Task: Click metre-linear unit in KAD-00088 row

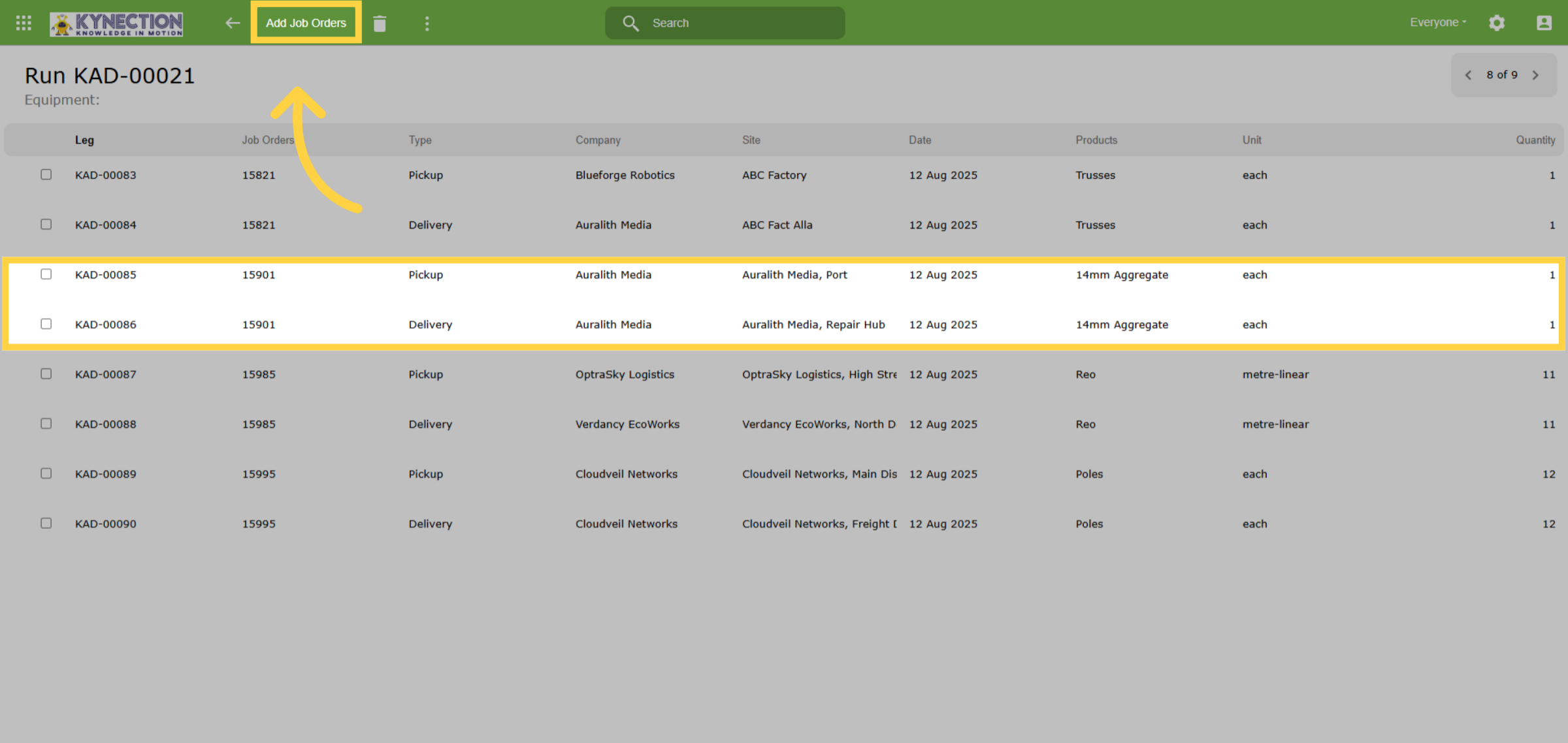Action: click(x=1275, y=424)
